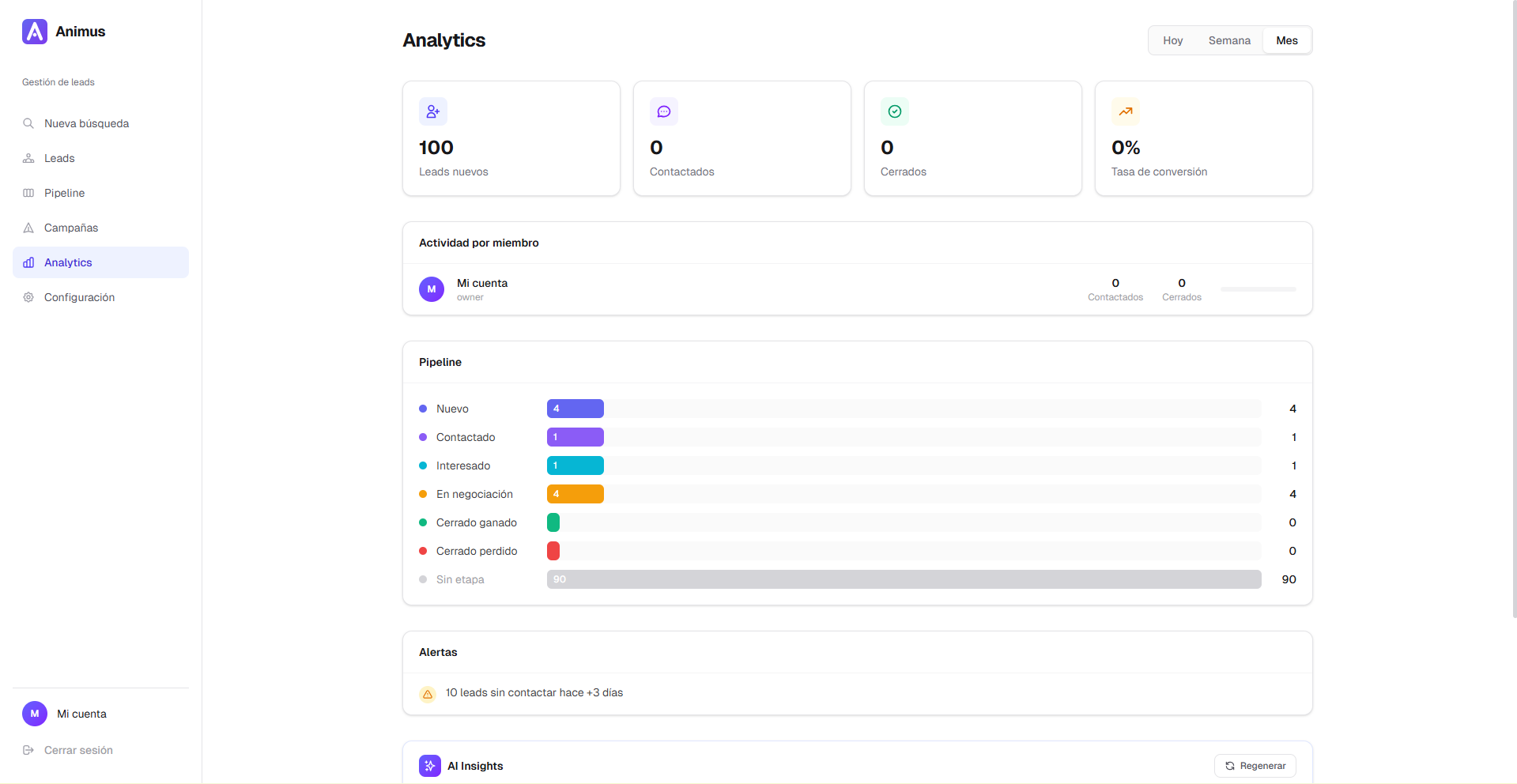1517x784 pixels.
Task: Click the add-user icon on Leads nuevos card
Action: 432,111
